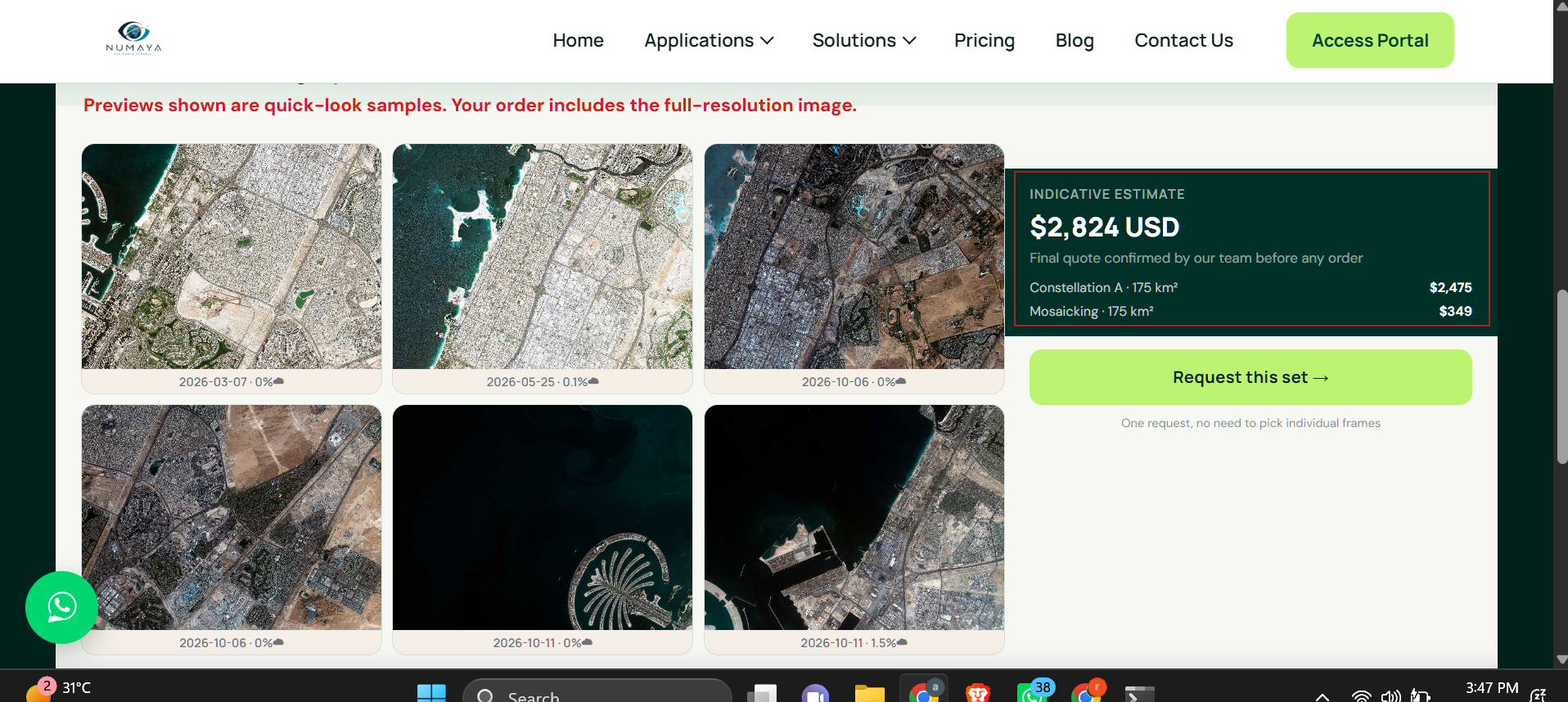Click the scrollbar up arrow
This screenshot has height=702, width=1568.
click(1561, 7)
